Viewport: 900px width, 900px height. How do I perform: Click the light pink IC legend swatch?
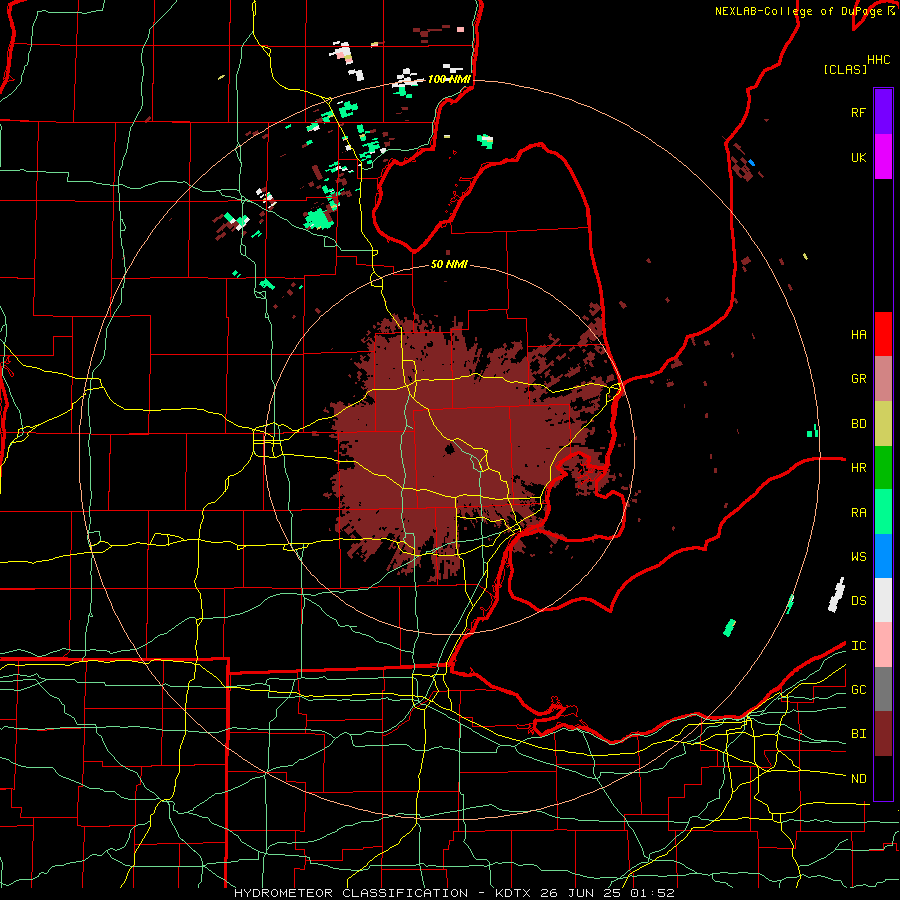click(883, 645)
